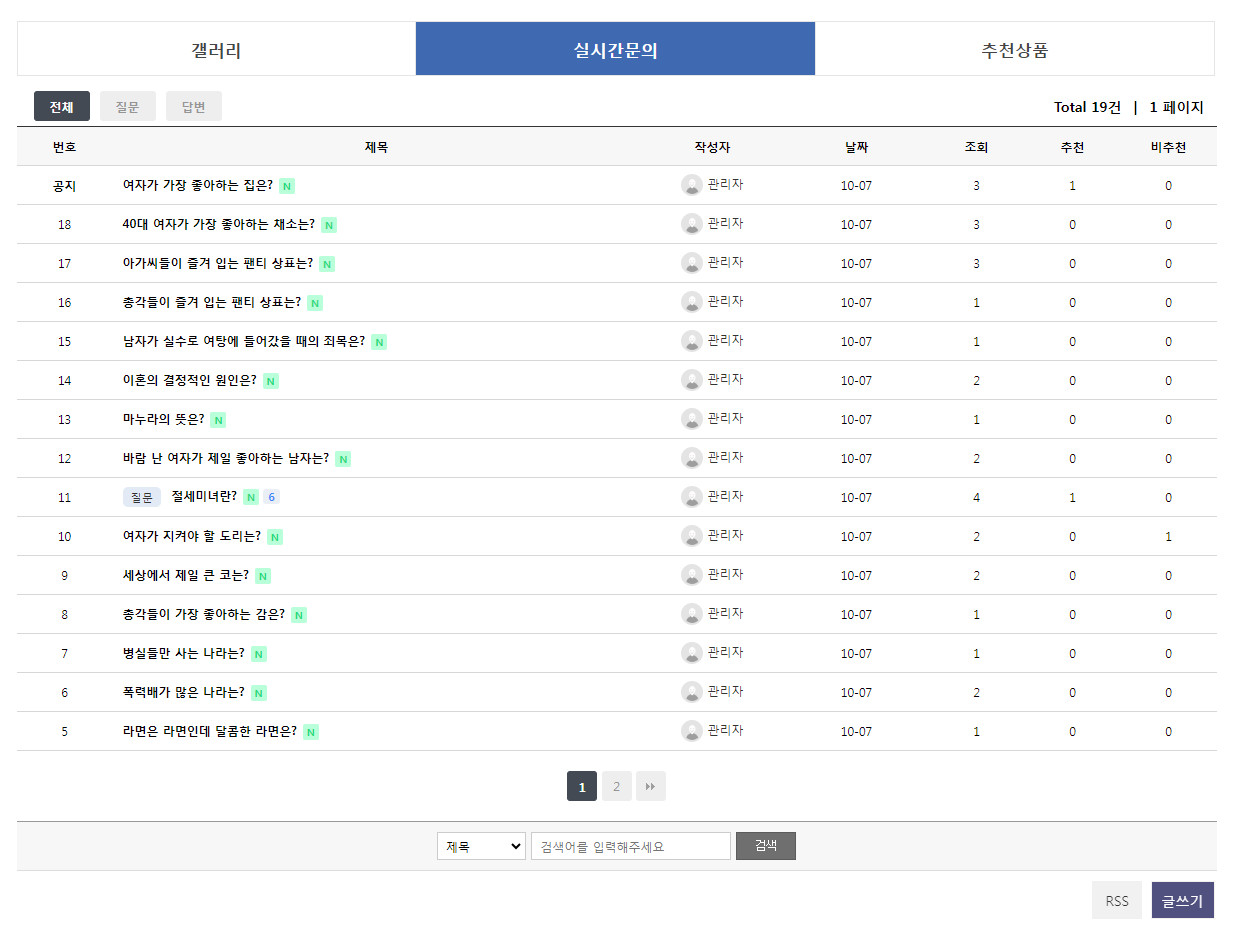Switch to the 갤러리 tab
The width and height of the screenshot is (1236, 933).
tap(216, 49)
